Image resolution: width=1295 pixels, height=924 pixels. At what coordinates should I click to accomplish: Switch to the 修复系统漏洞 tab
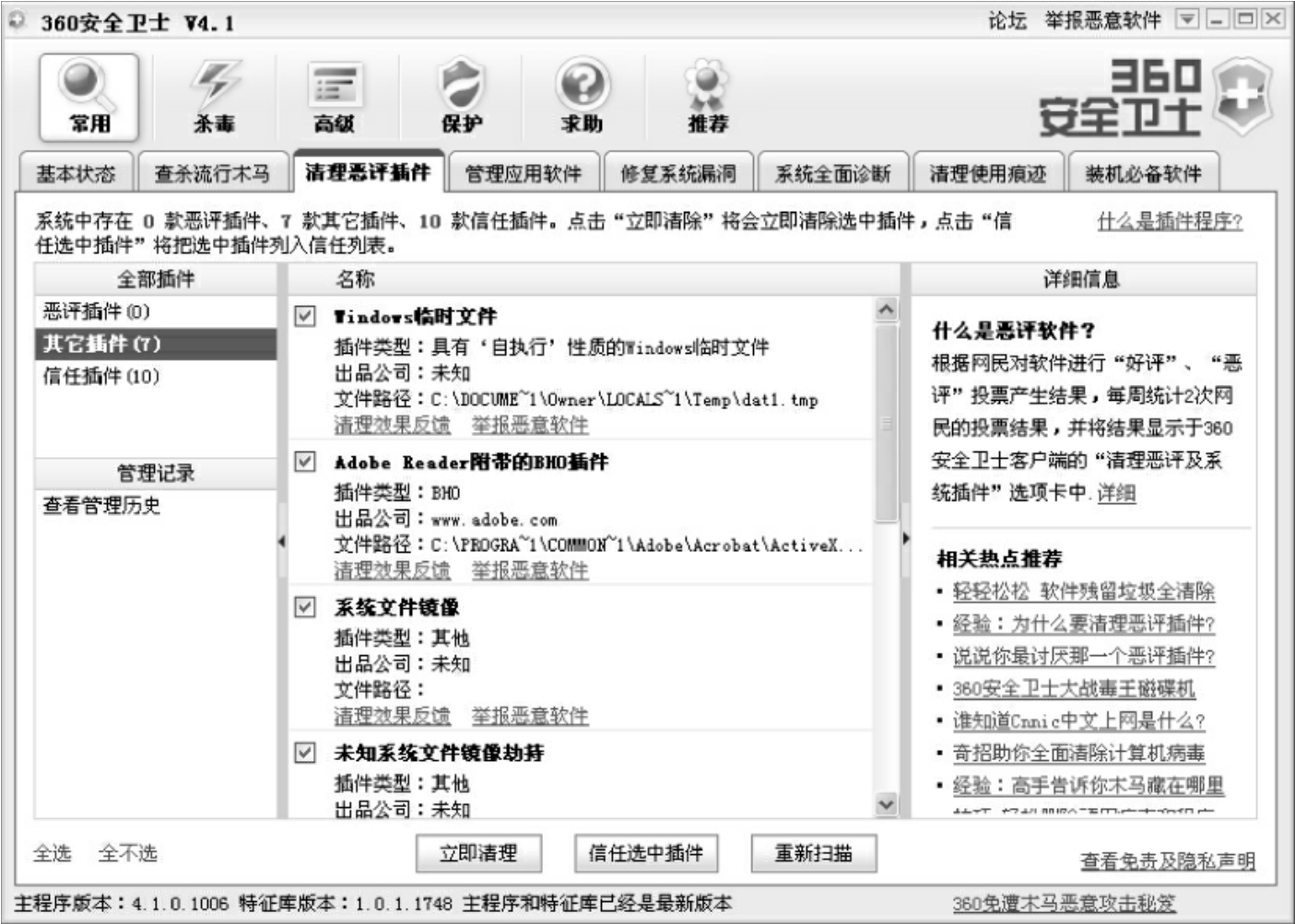677,172
